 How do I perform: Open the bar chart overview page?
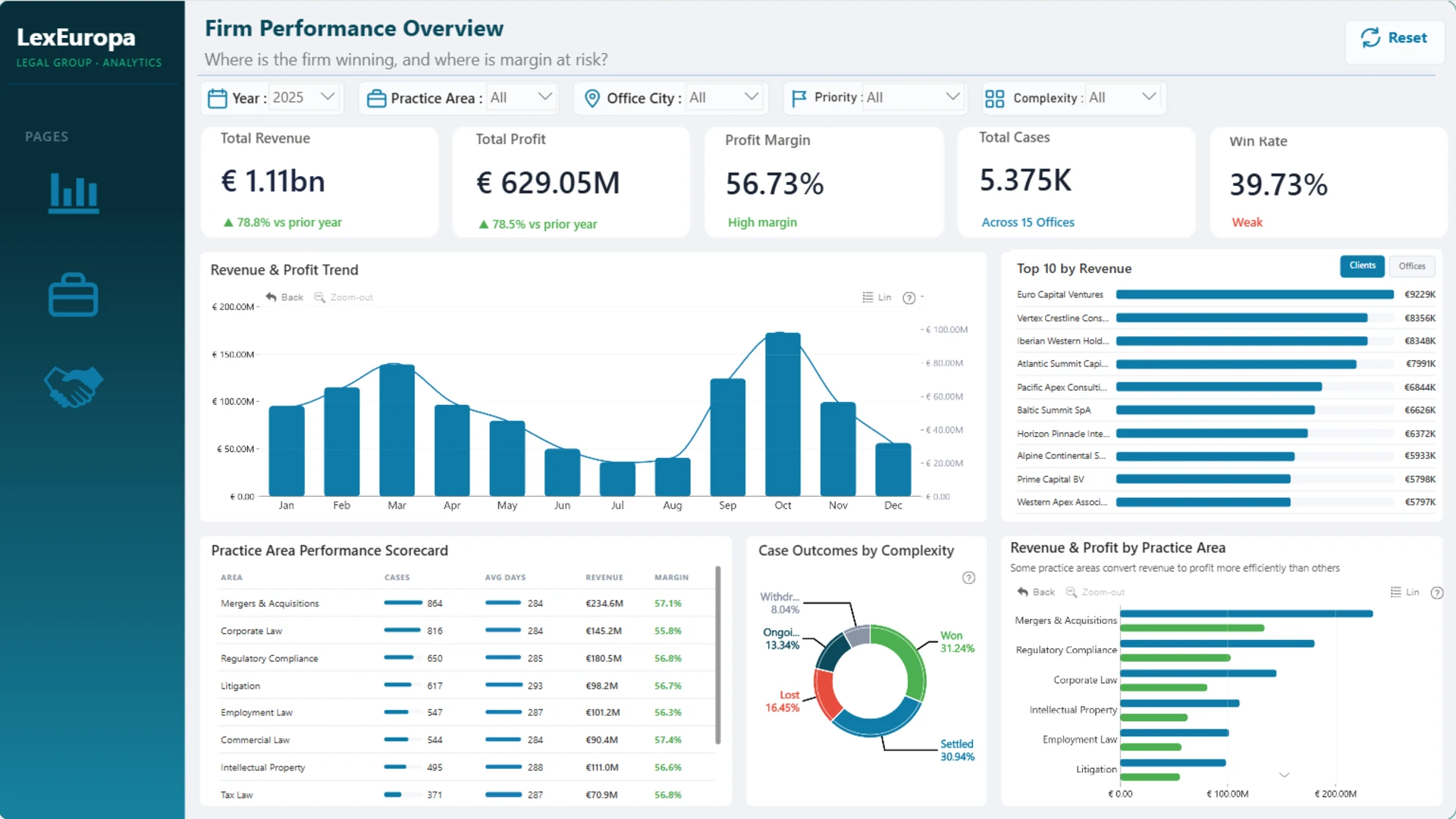74,193
